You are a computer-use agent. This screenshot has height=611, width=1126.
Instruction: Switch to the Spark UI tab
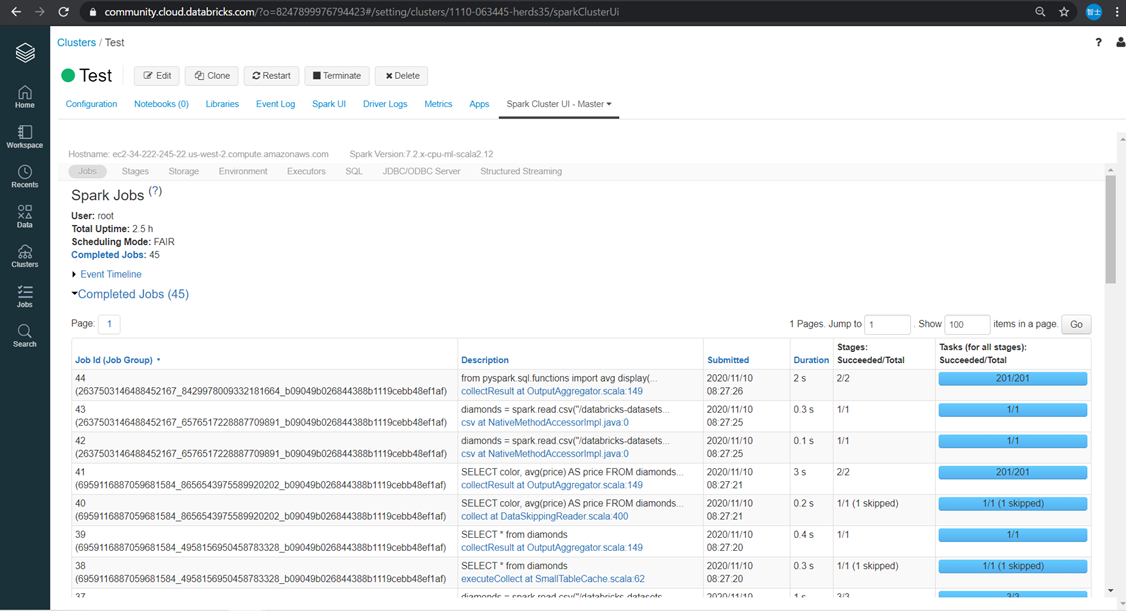(x=329, y=104)
